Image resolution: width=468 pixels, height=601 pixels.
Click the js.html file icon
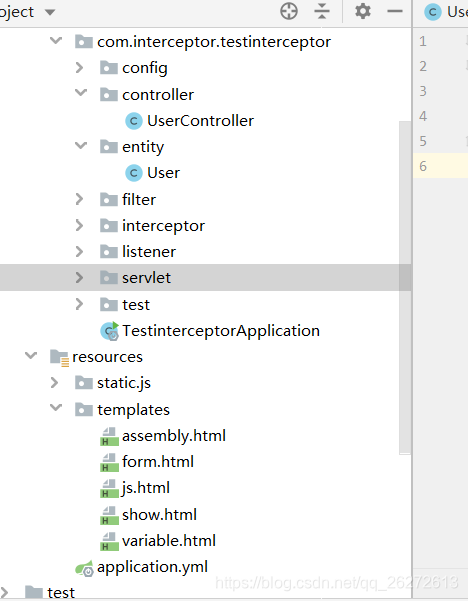[x=109, y=489]
